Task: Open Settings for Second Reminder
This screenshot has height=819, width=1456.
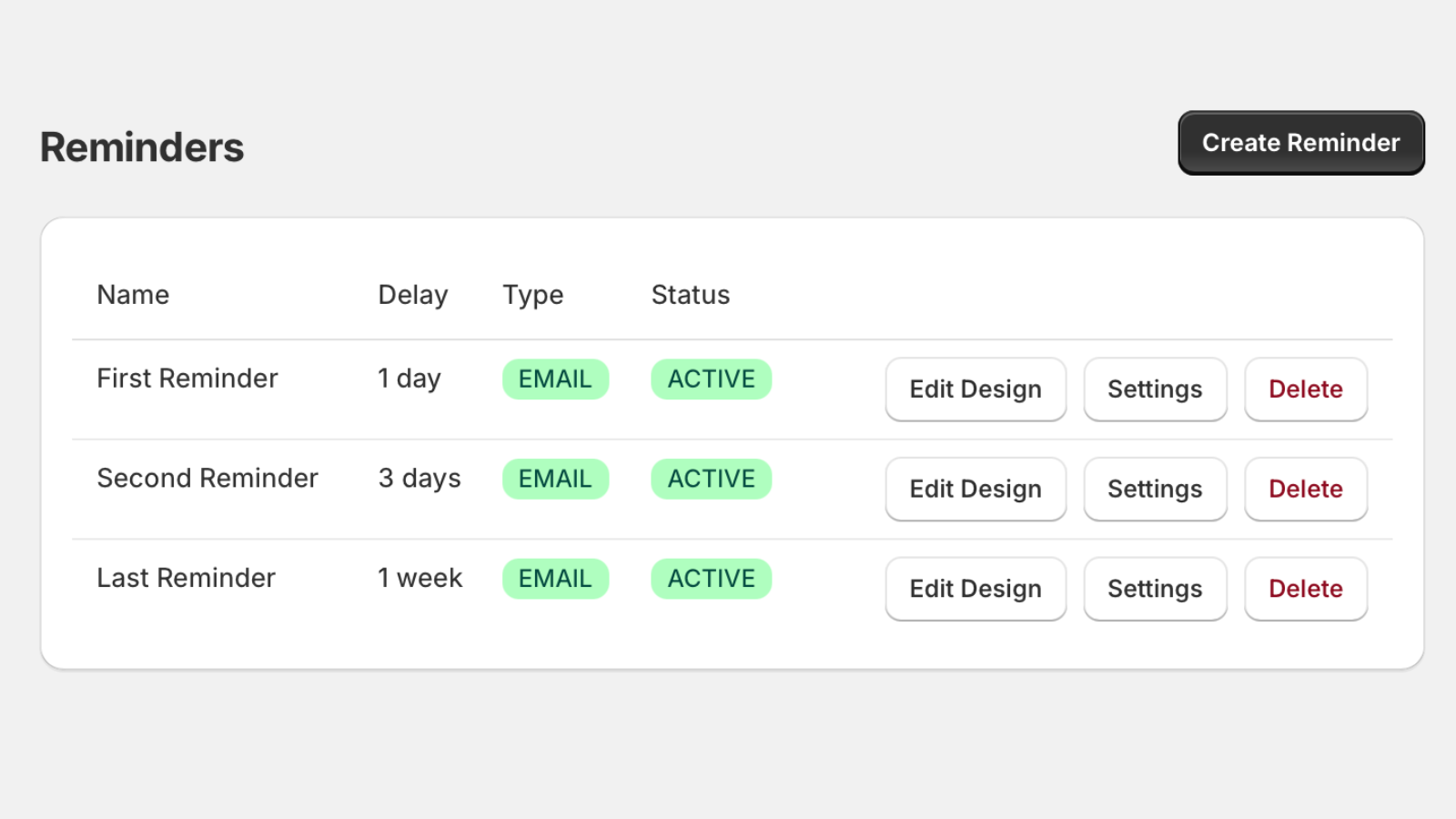Action: tap(1155, 490)
